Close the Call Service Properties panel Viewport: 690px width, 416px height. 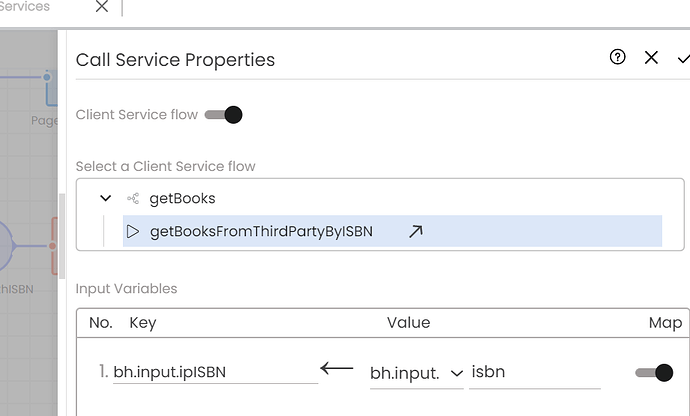[651, 57]
